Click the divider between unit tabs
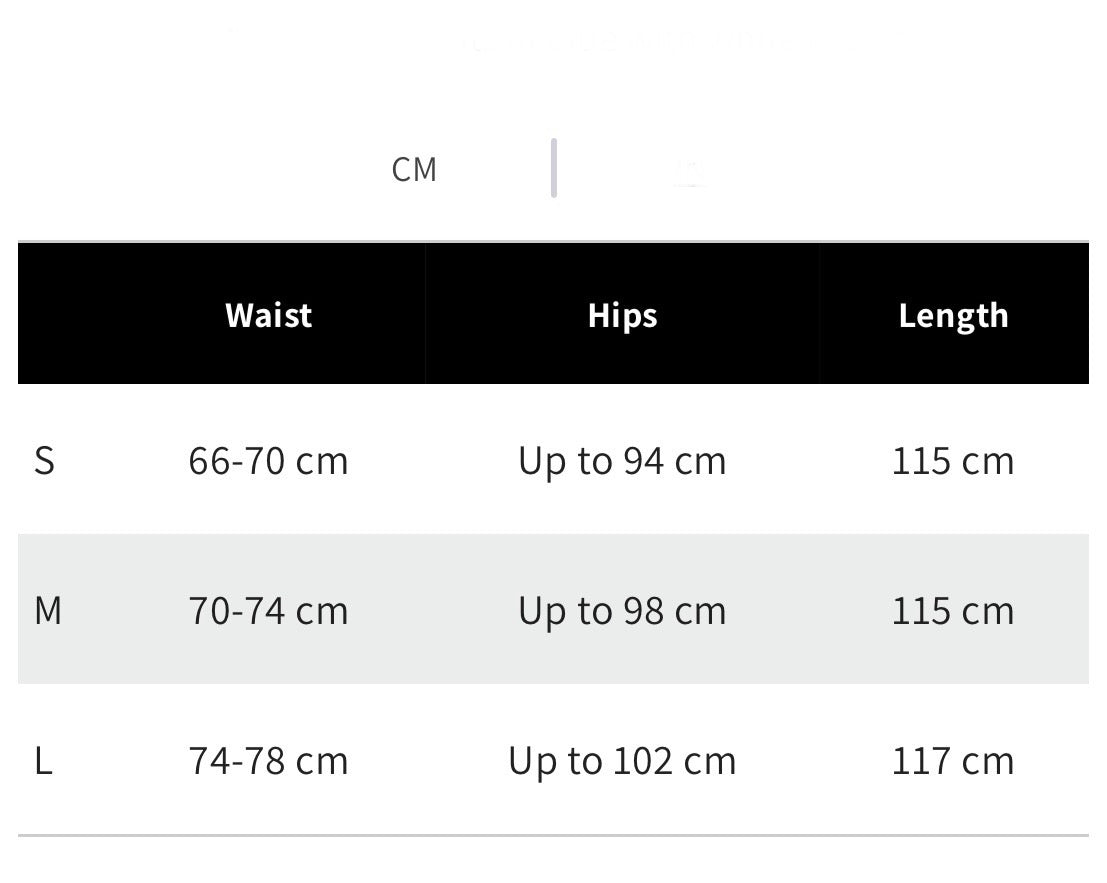 coord(554,168)
